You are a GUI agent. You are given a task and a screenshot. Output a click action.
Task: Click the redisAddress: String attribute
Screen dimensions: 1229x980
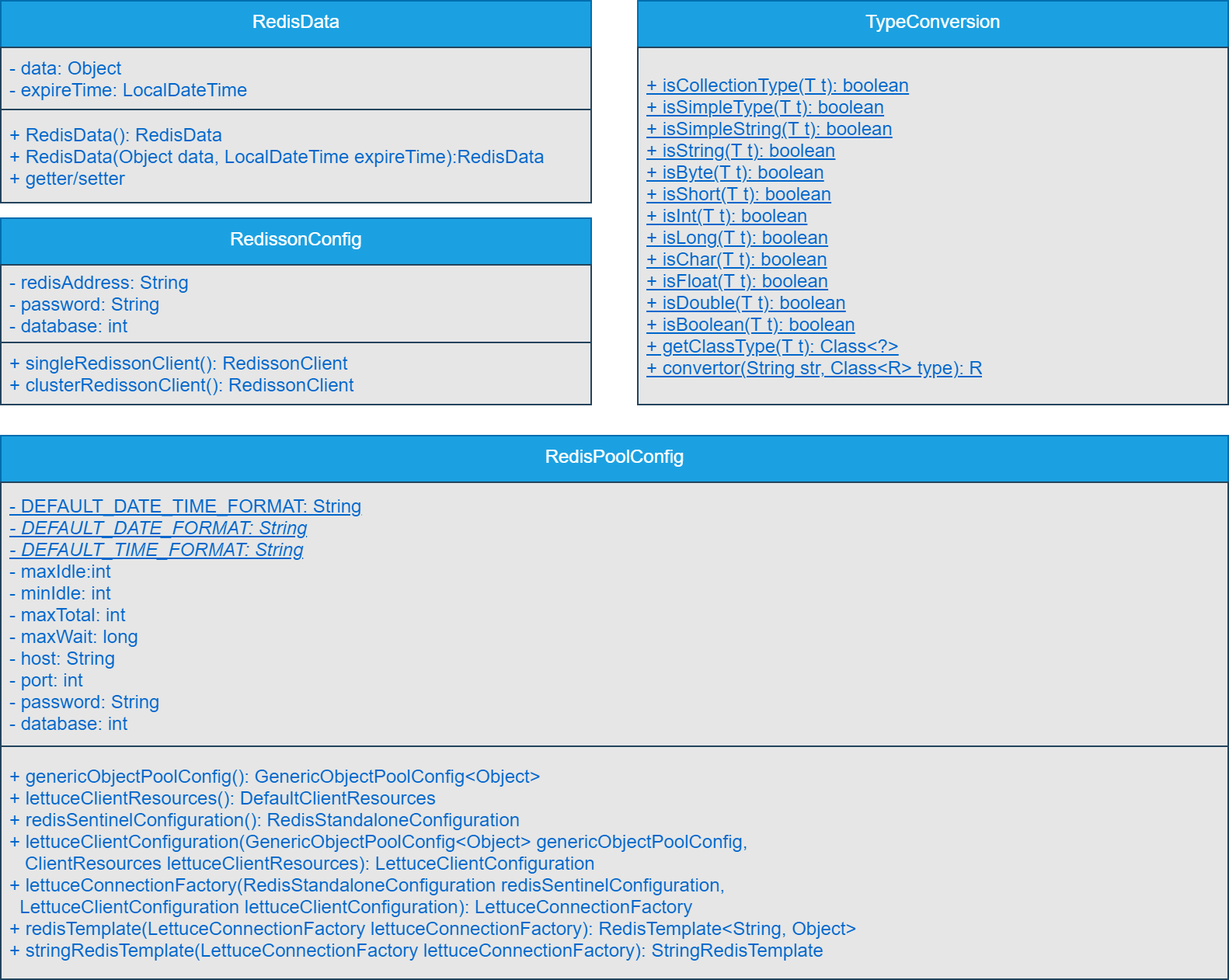(x=99, y=283)
